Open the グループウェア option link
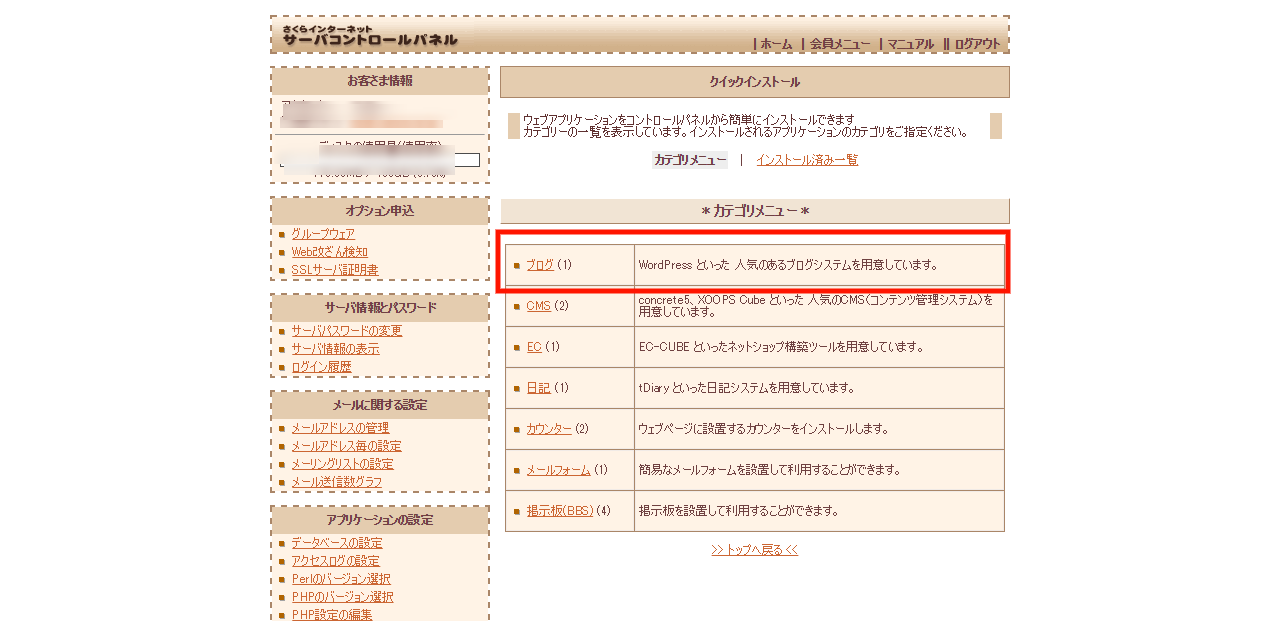This screenshot has width=1280, height=621. 322,234
